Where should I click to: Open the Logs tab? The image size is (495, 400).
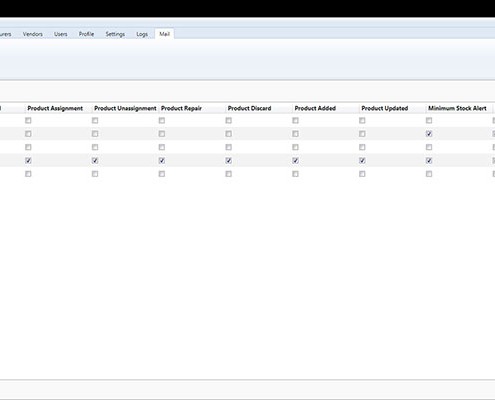(x=142, y=34)
